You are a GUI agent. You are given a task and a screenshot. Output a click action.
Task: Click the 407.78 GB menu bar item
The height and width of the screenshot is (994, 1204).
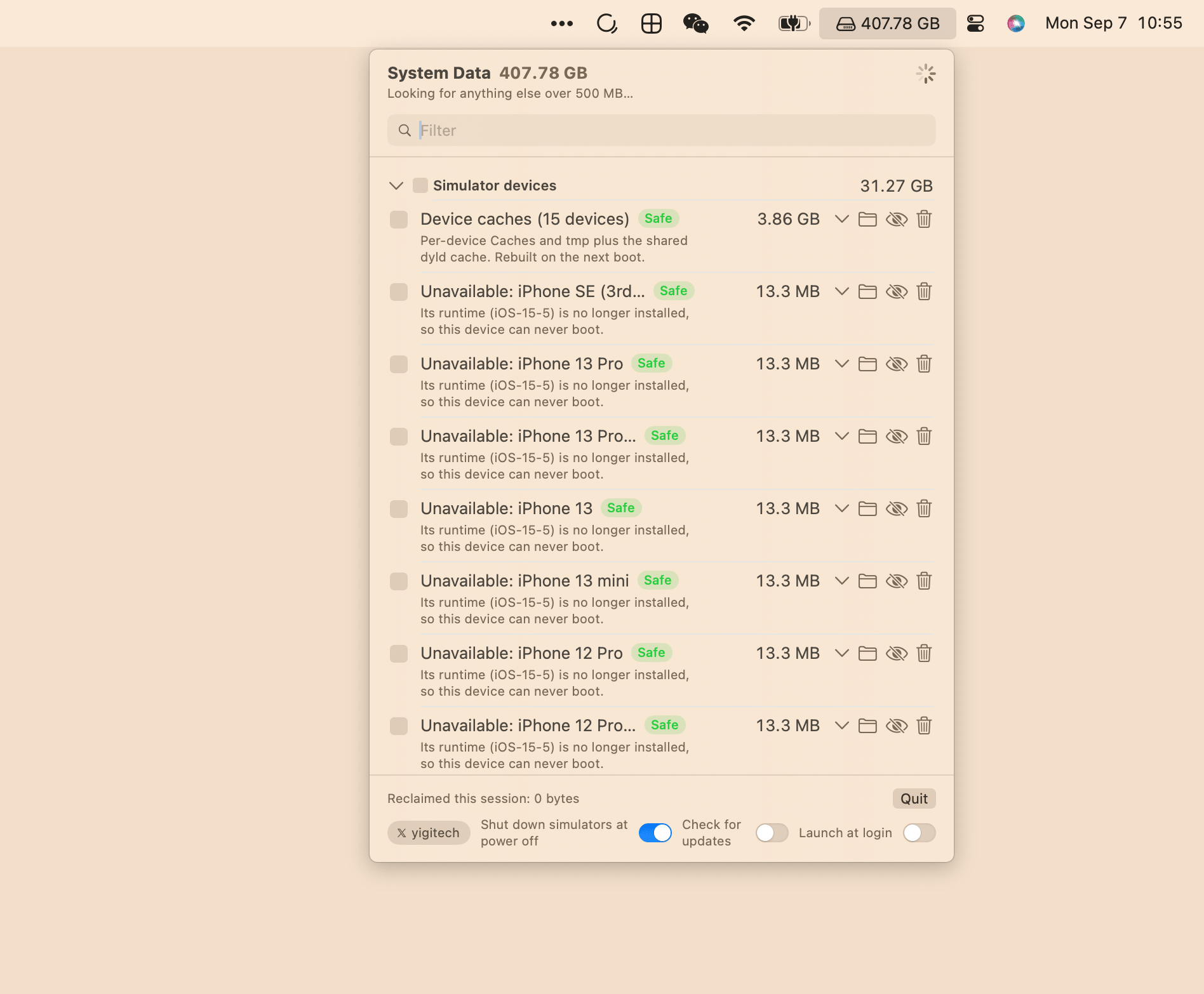point(888,23)
